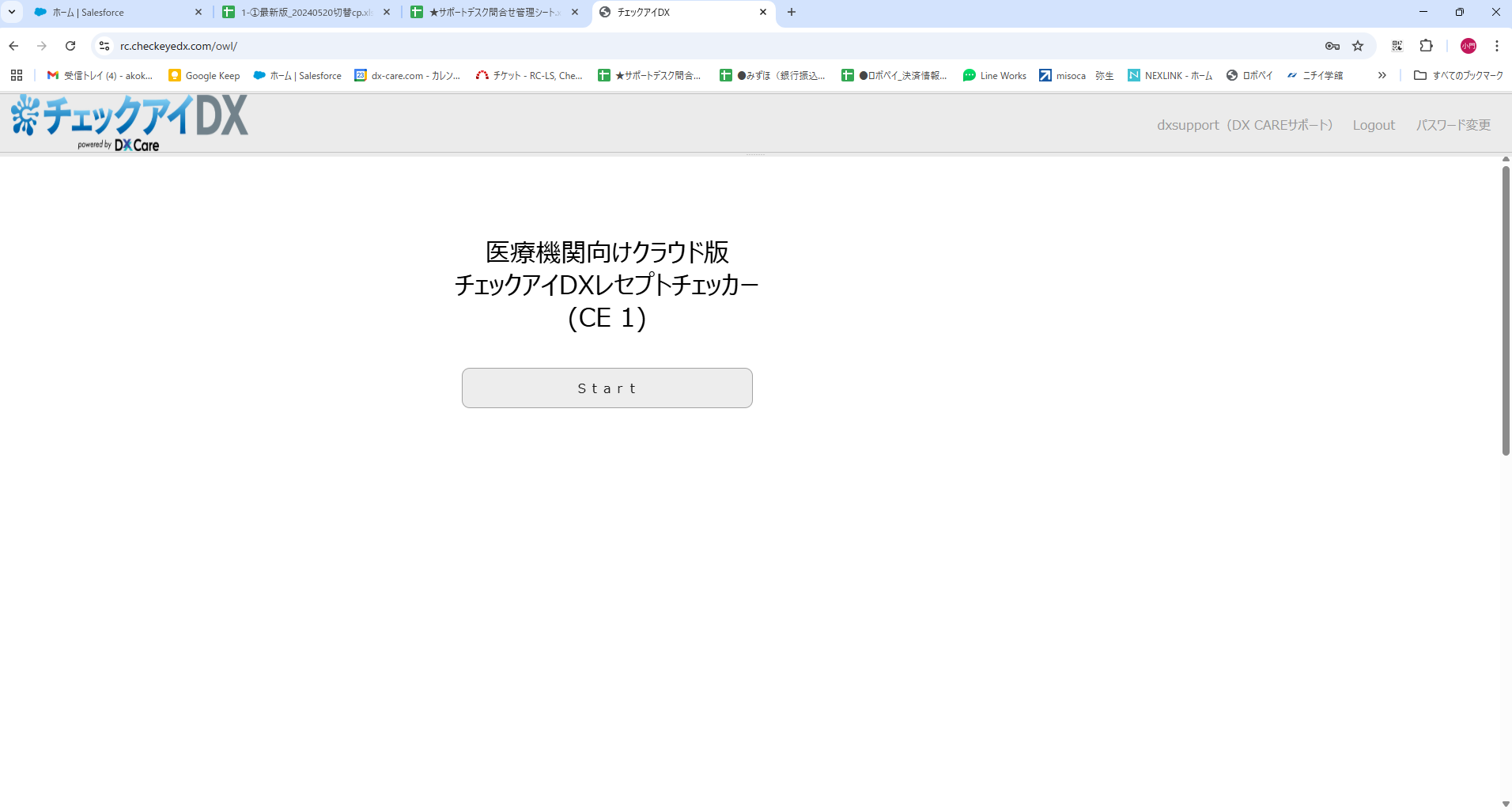
Task: Go back to the previous page
Action: point(14,46)
